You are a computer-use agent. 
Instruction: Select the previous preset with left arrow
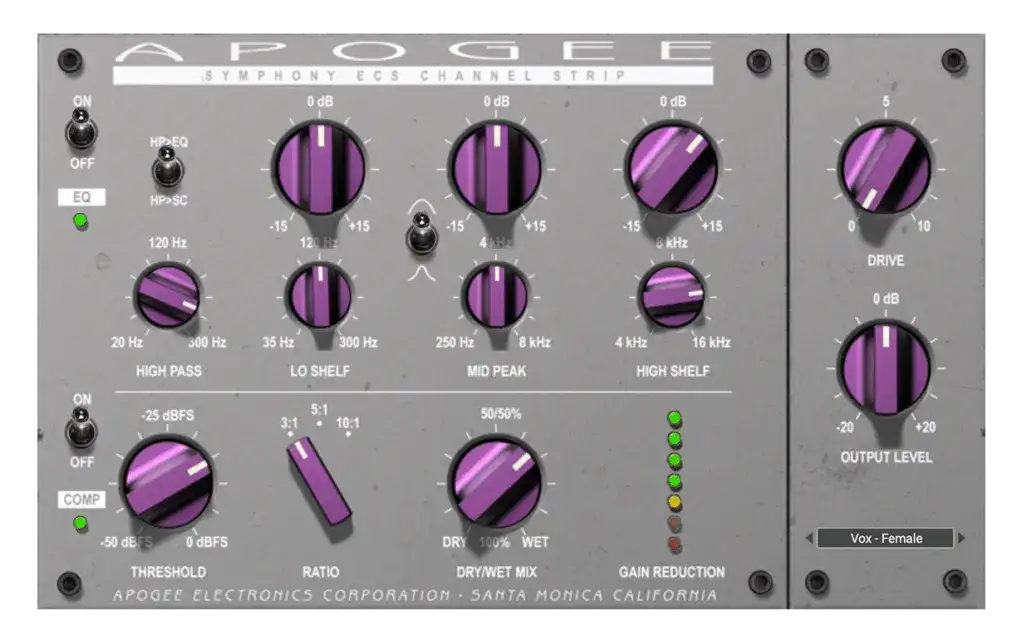point(809,538)
